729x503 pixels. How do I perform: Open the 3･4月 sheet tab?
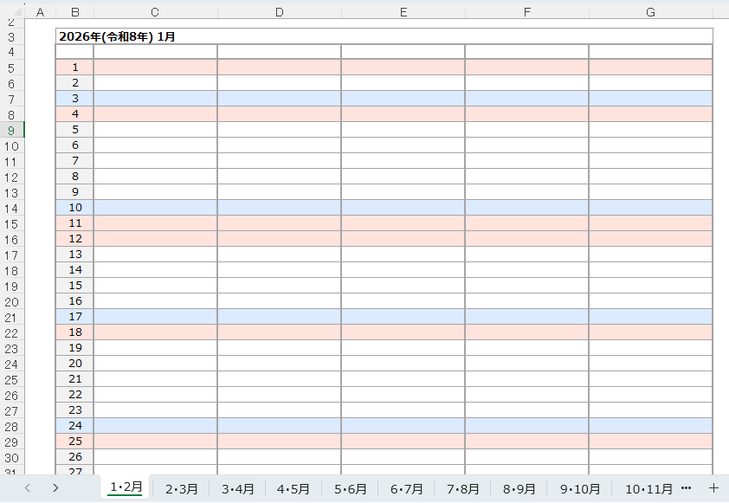click(237, 489)
